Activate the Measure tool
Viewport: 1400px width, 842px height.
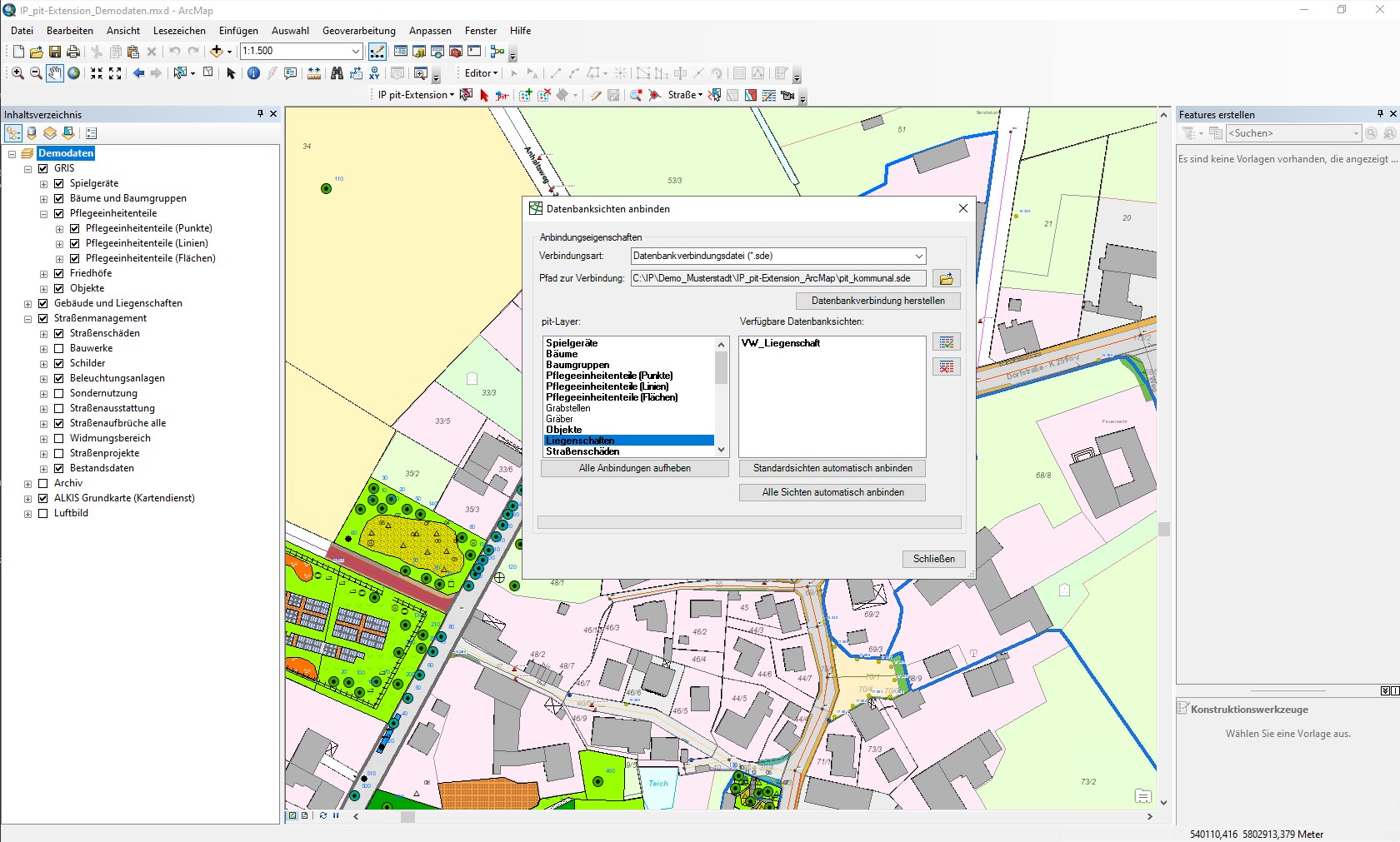pos(314,73)
